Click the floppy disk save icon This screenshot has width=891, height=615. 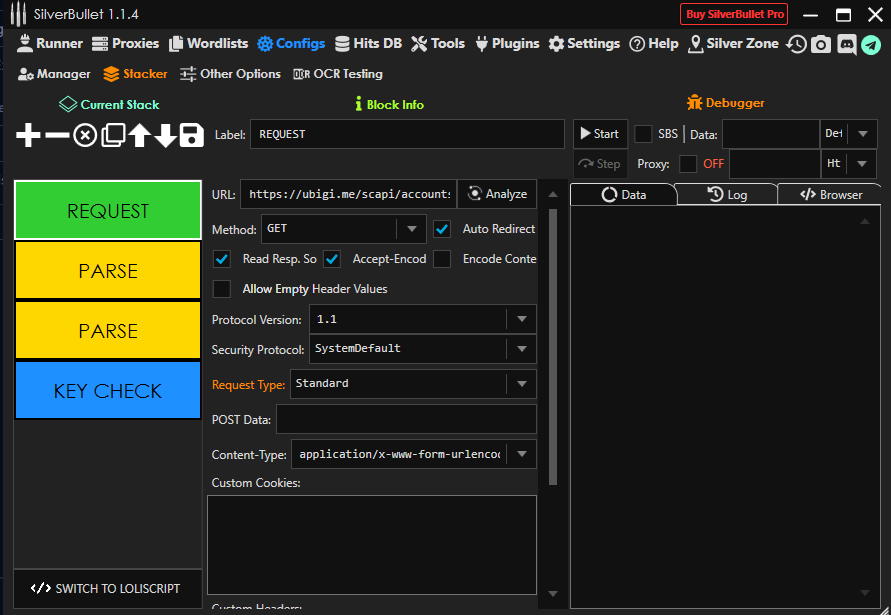[192, 136]
